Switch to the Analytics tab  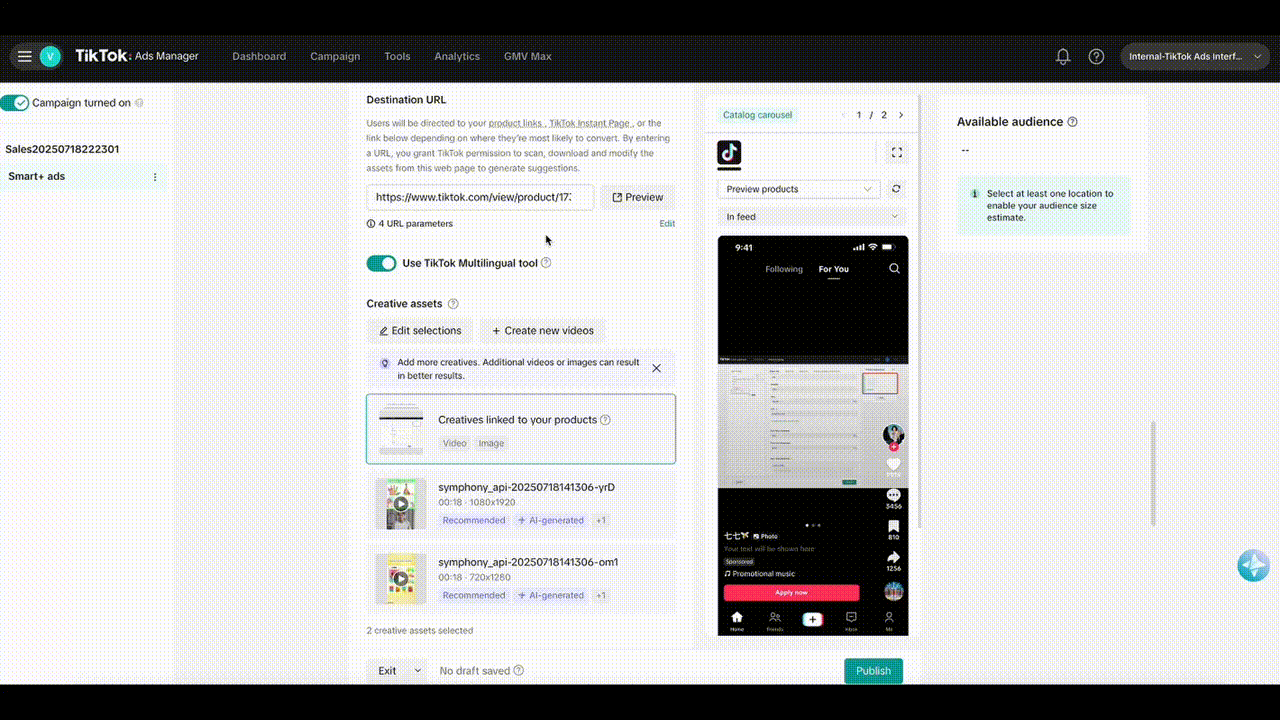click(x=457, y=57)
